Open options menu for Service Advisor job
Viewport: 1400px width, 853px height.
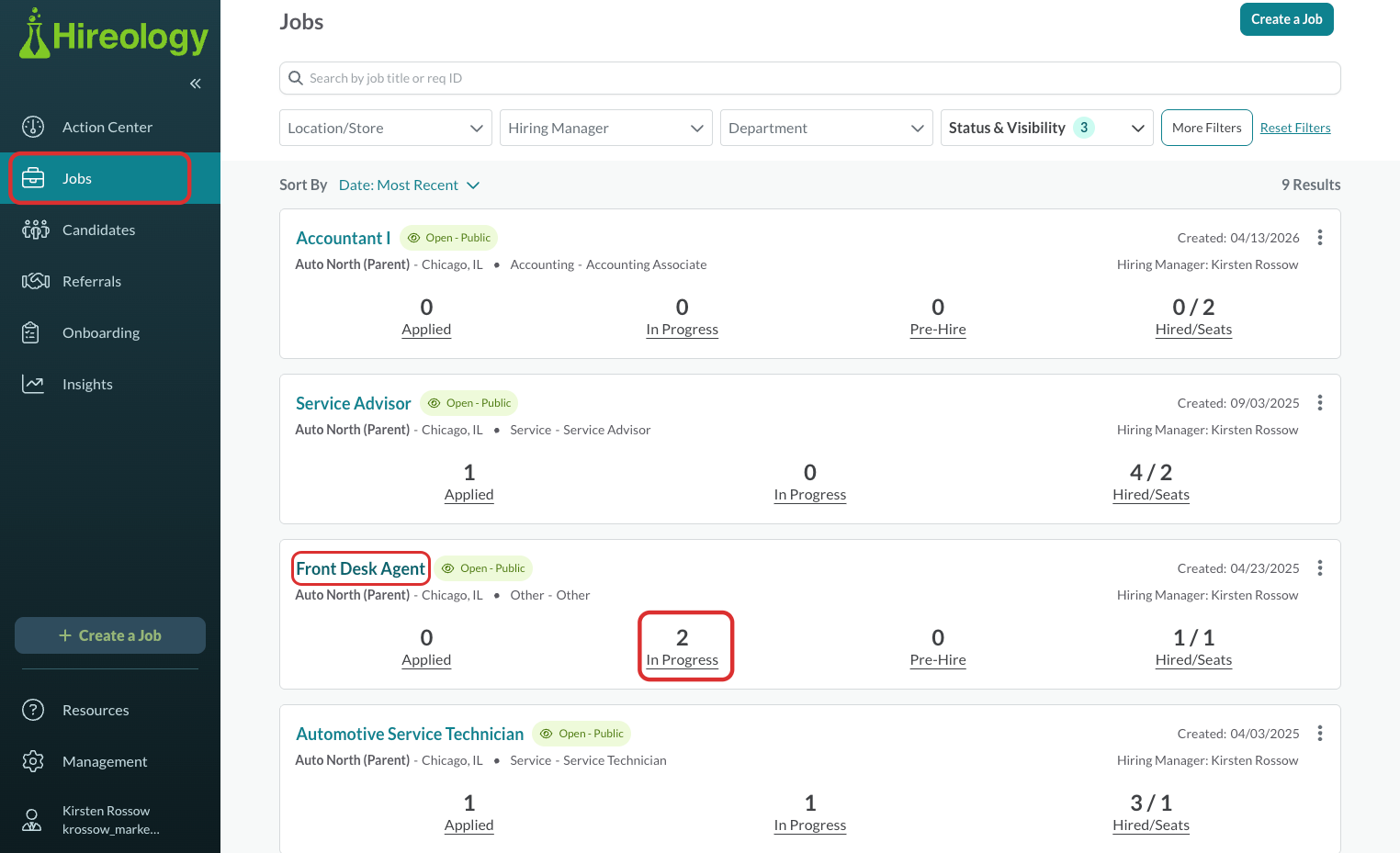click(x=1320, y=403)
